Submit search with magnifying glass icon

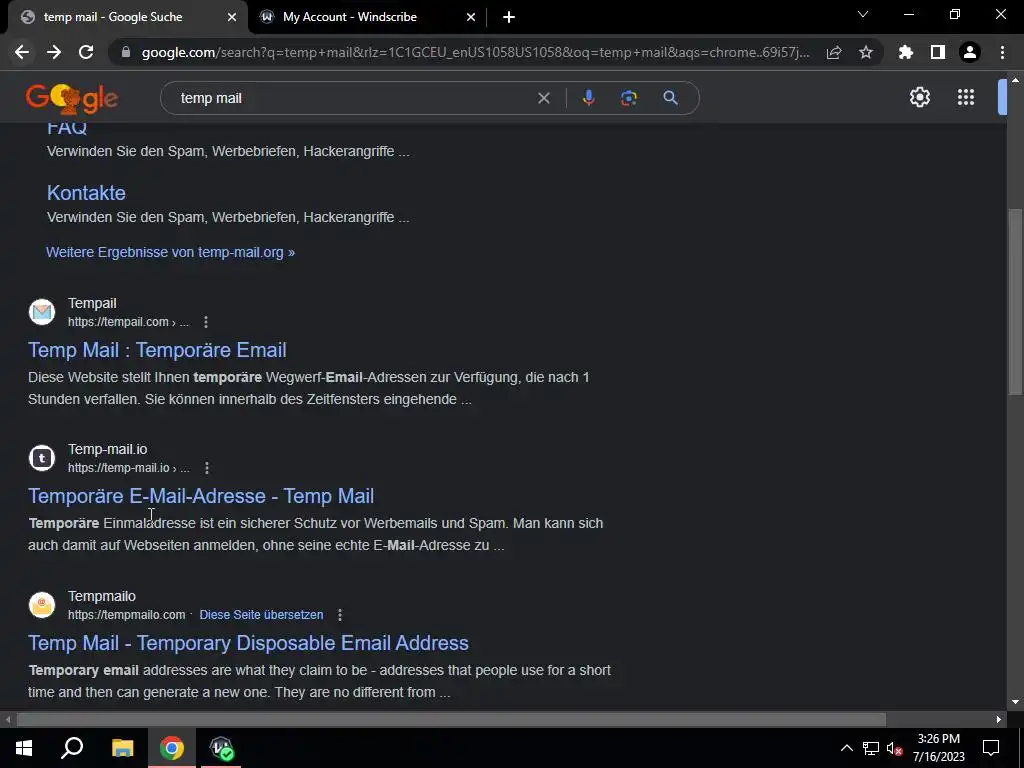tap(670, 98)
